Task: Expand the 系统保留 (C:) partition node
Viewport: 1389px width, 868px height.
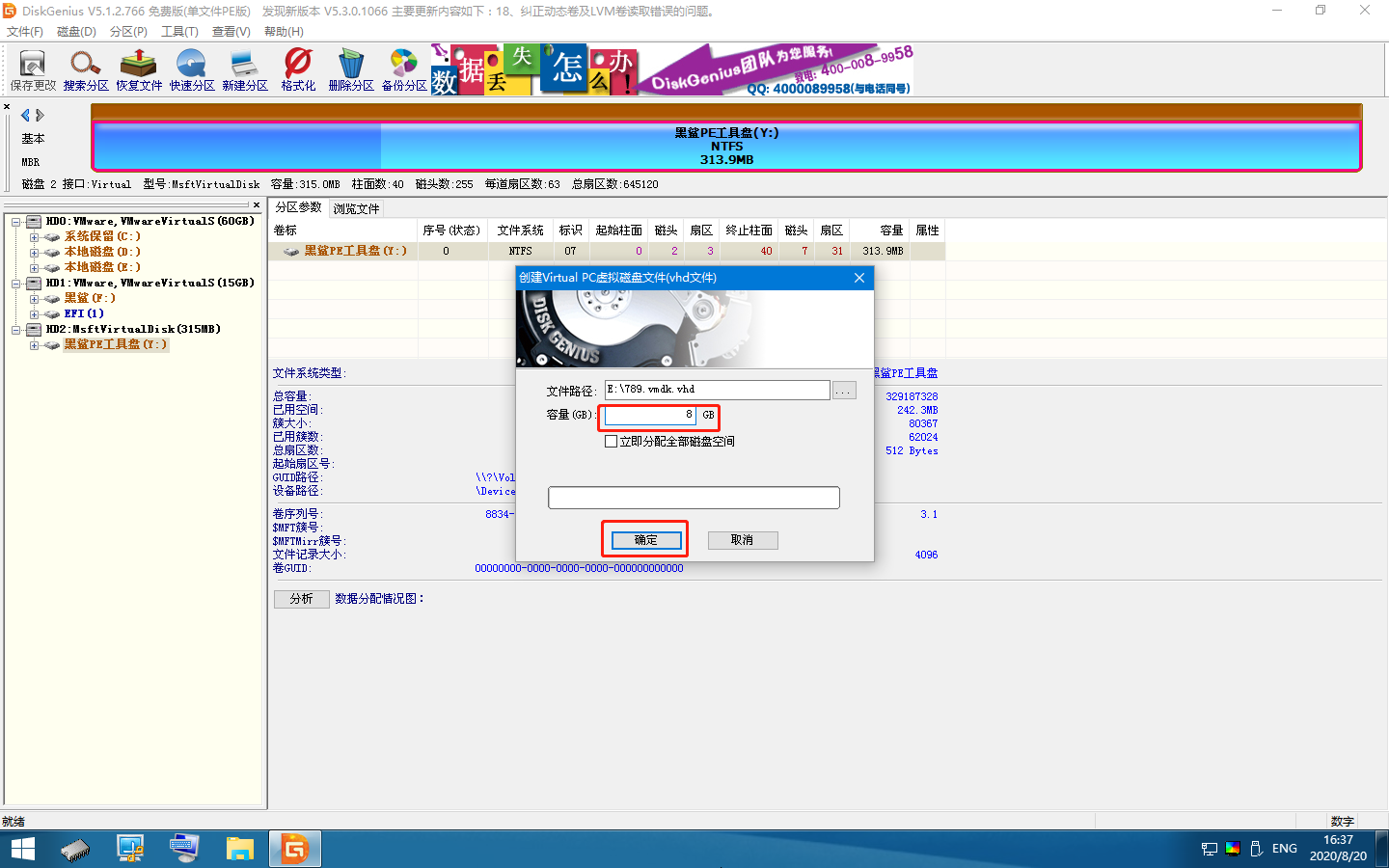Action: pyautogui.click(x=35, y=237)
